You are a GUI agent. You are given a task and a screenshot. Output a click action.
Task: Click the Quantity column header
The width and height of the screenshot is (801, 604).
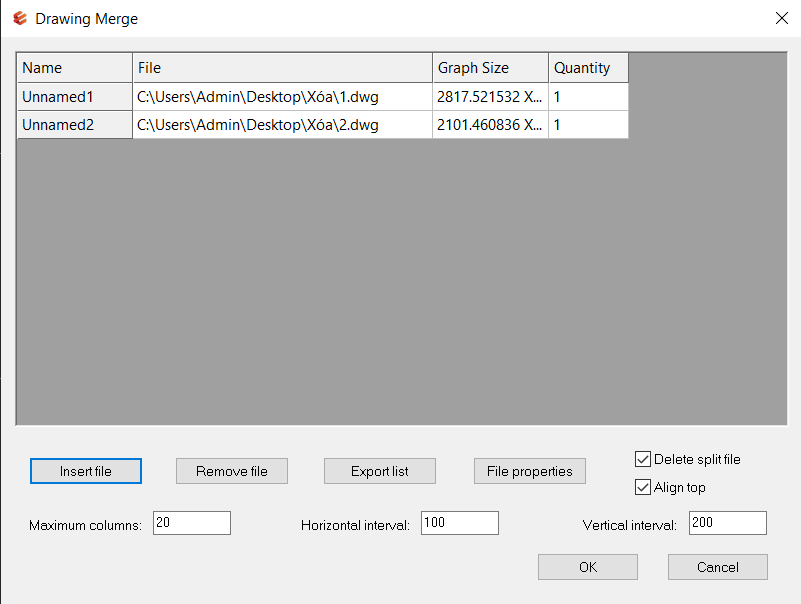coord(588,68)
